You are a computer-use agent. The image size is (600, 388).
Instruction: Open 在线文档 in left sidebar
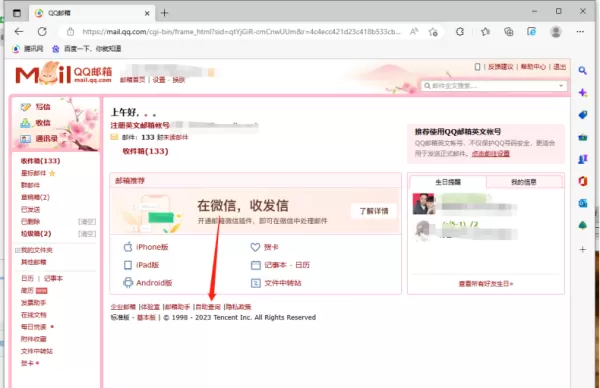[34, 315]
